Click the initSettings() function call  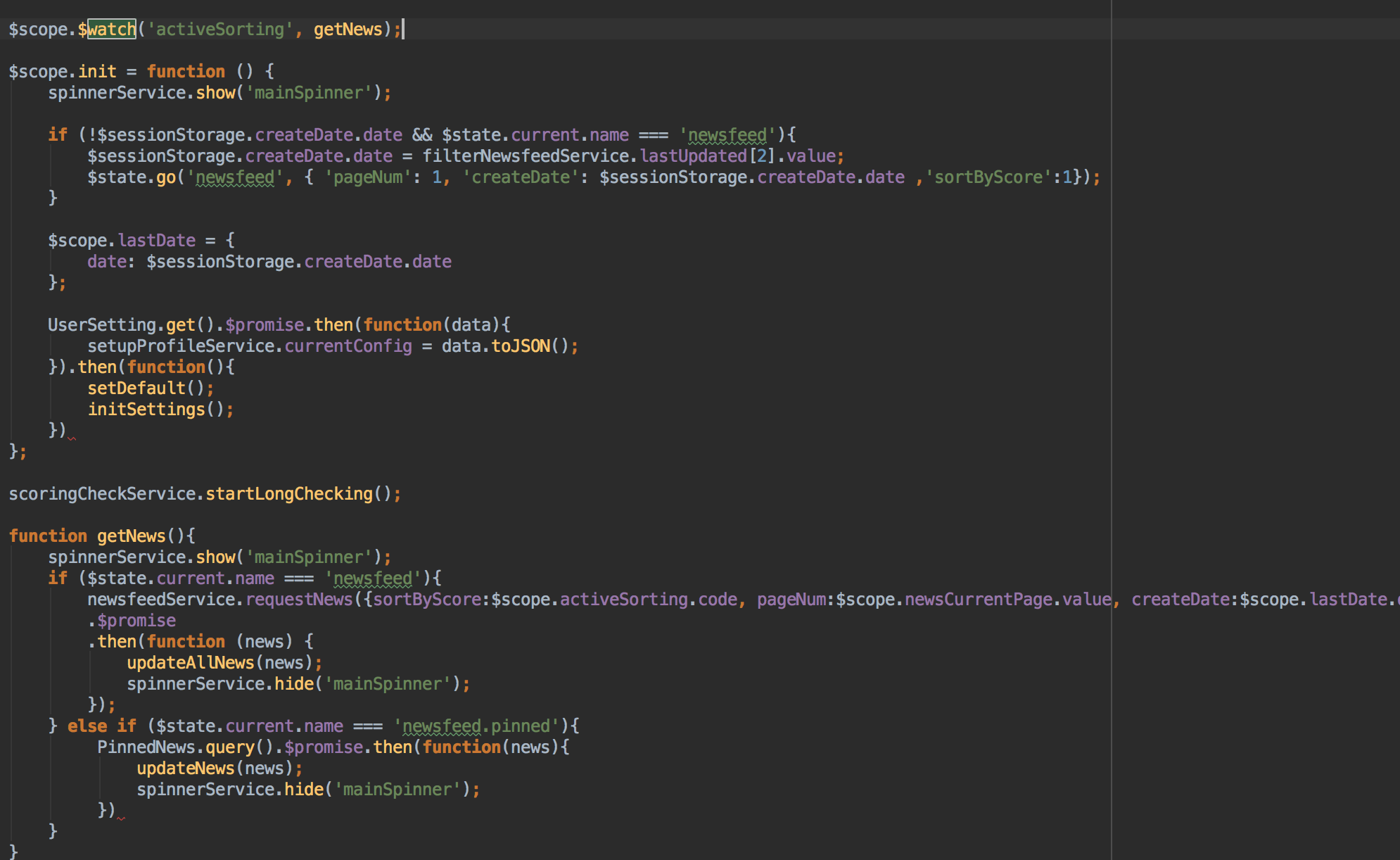coord(146,410)
